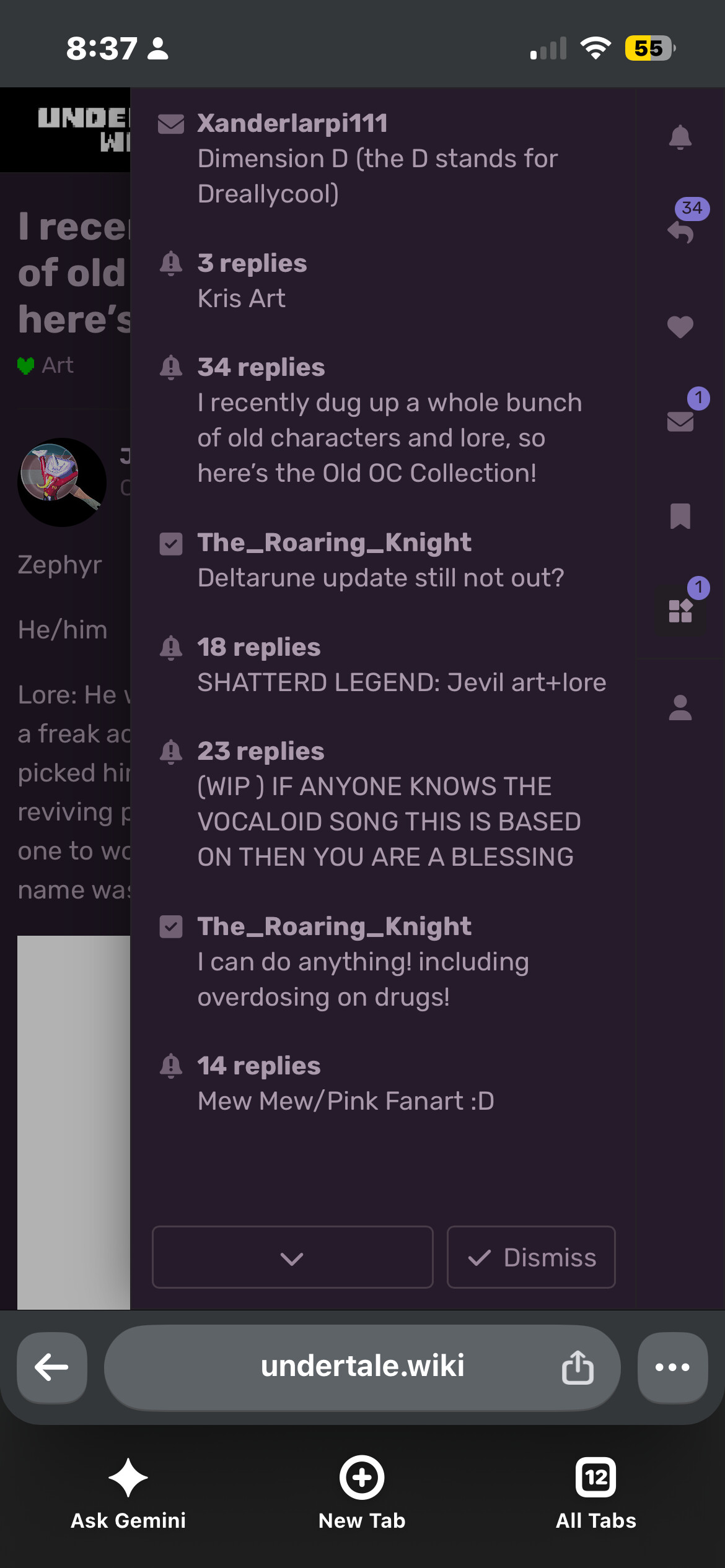
Task: Tap checkbox icon beside Deltarune update message
Action: pos(171,544)
